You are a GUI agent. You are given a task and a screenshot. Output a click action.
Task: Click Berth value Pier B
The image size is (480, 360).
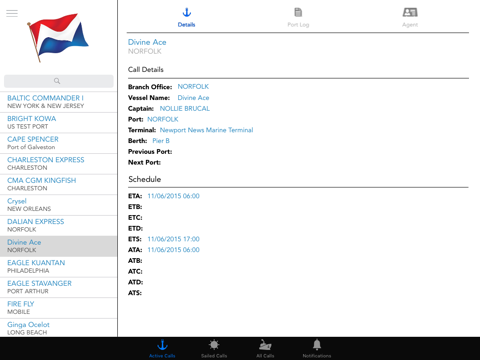pos(161,141)
